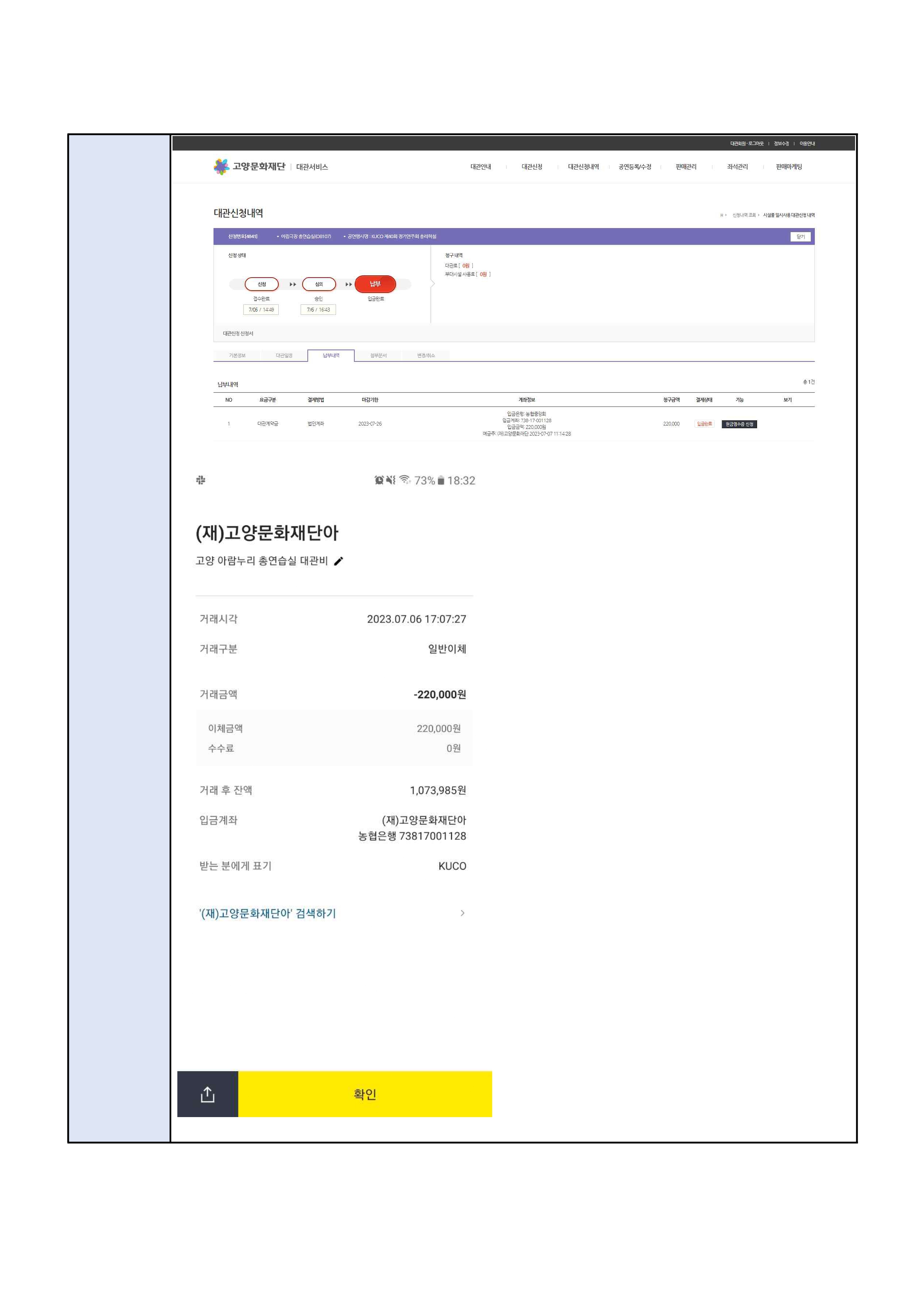Click the 심의 status step pill
This screenshot has width=924, height=1306.
pos(319,284)
